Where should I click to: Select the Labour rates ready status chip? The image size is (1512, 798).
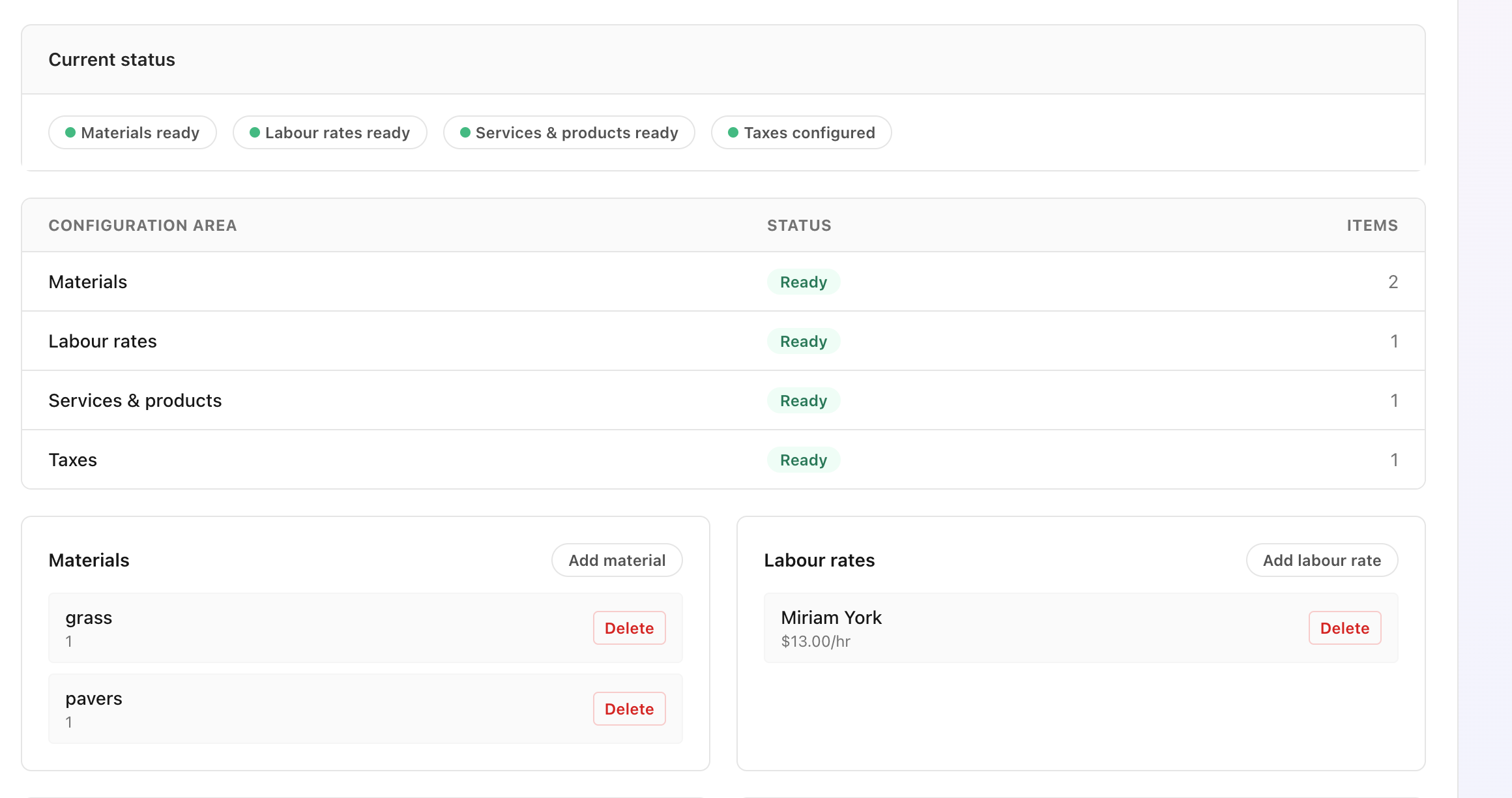[x=330, y=132]
